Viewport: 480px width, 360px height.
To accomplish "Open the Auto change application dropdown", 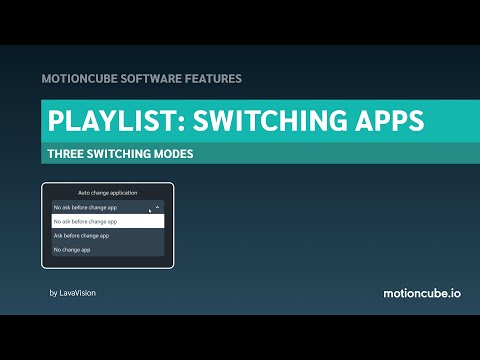I will 108,207.
